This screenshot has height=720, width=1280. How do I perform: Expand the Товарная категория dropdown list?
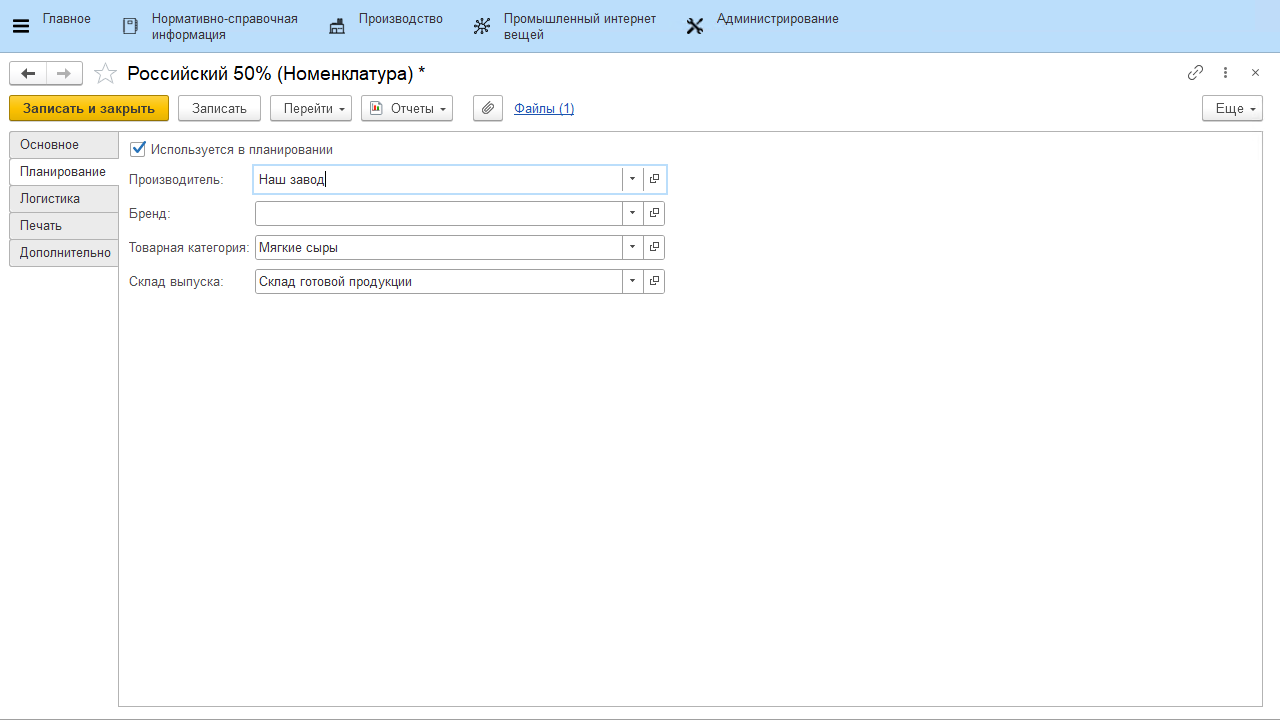[x=632, y=248]
